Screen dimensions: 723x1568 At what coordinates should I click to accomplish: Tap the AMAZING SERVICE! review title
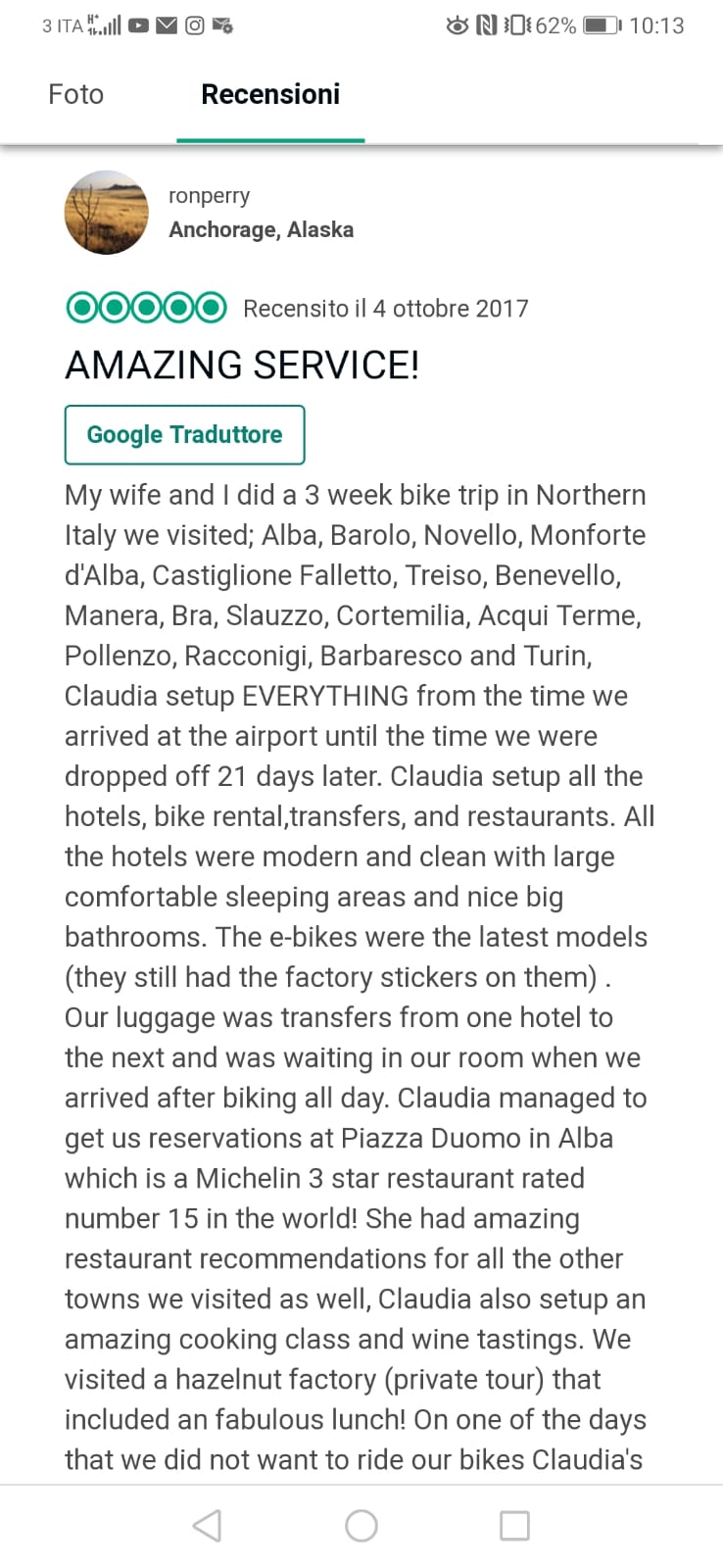coord(242,365)
